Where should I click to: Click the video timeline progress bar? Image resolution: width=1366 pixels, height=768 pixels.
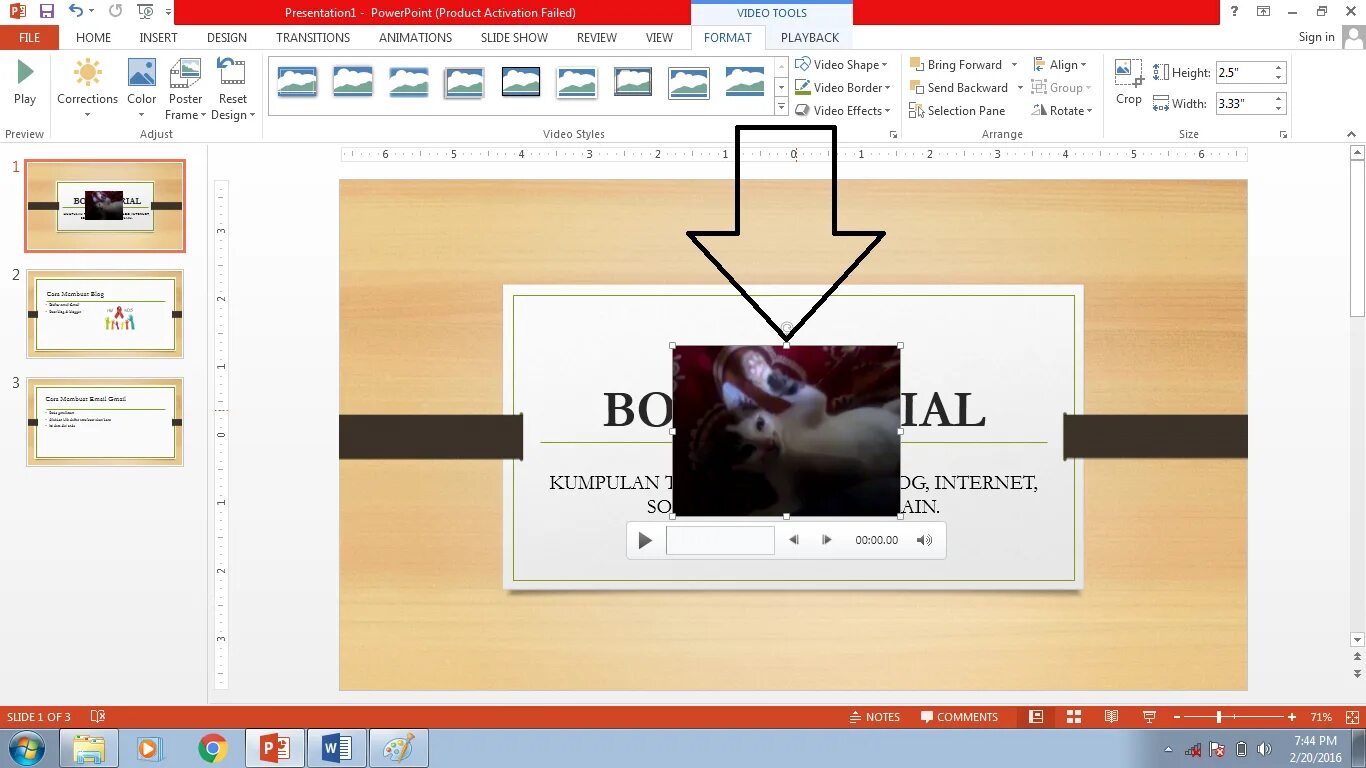(720, 540)
